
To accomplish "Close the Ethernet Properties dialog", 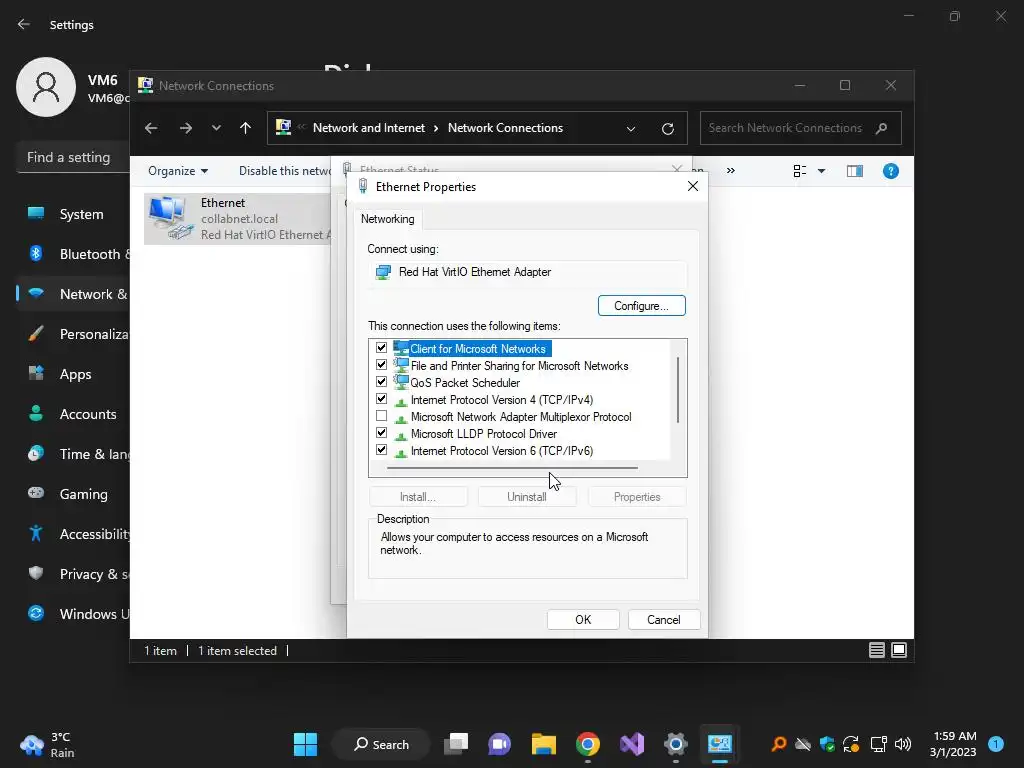I will point(693,186).
